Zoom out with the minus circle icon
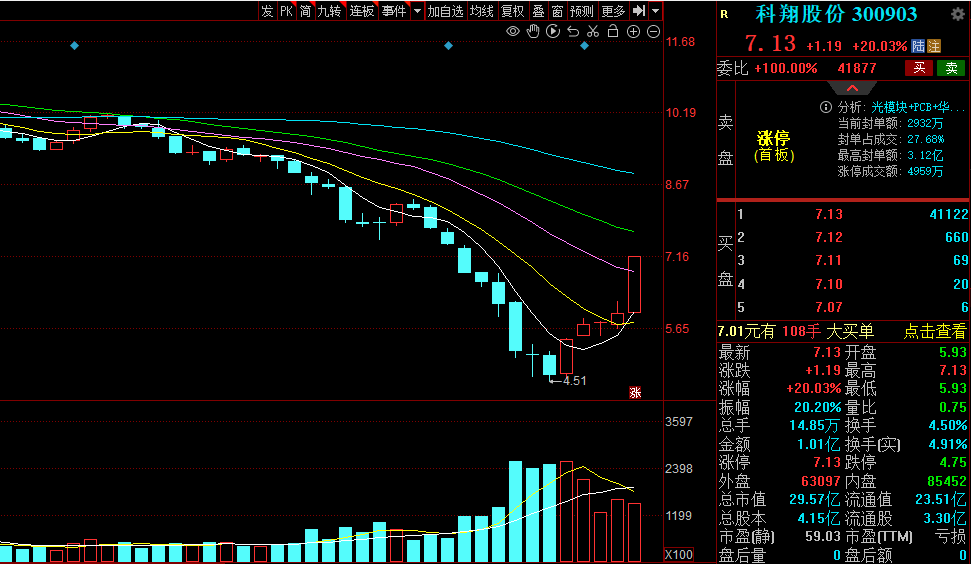This screenshot has height=564, width=971. [x=653, y=32]
